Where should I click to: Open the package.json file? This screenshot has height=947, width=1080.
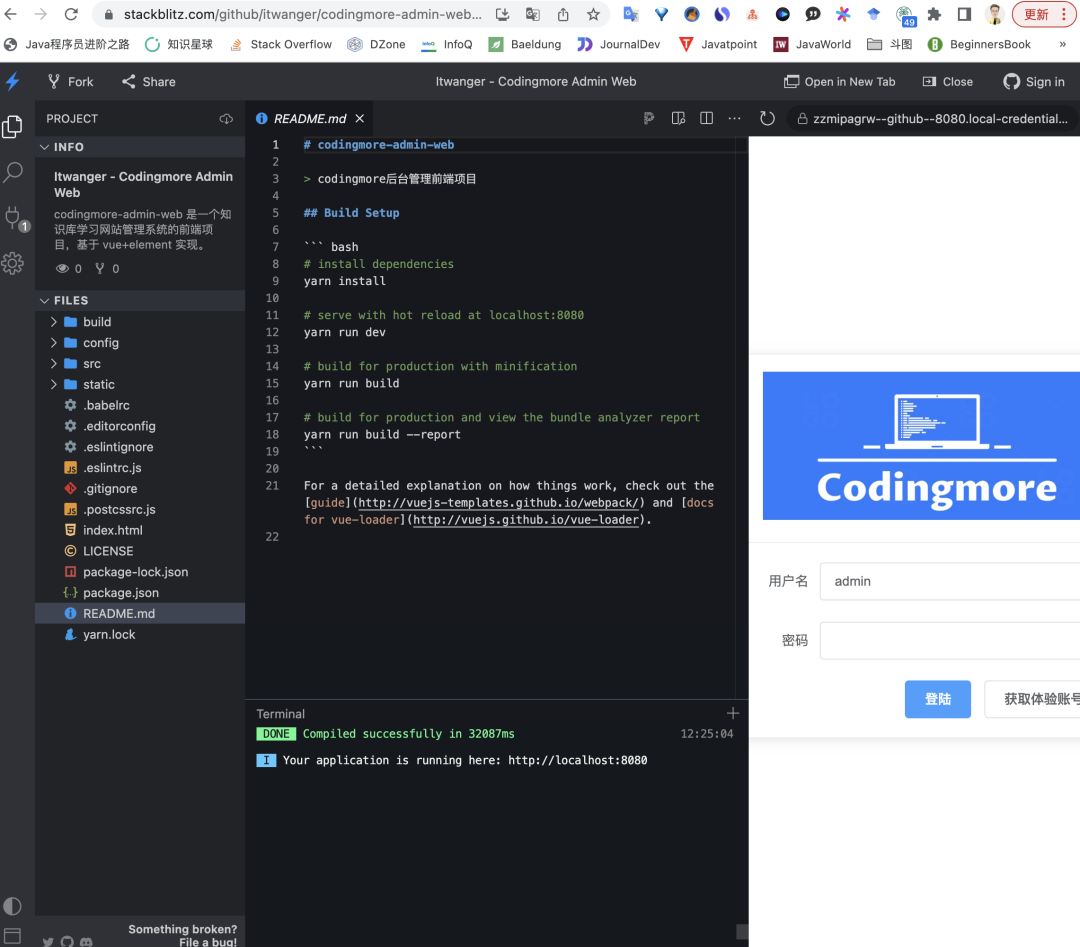tap(140, 593)
